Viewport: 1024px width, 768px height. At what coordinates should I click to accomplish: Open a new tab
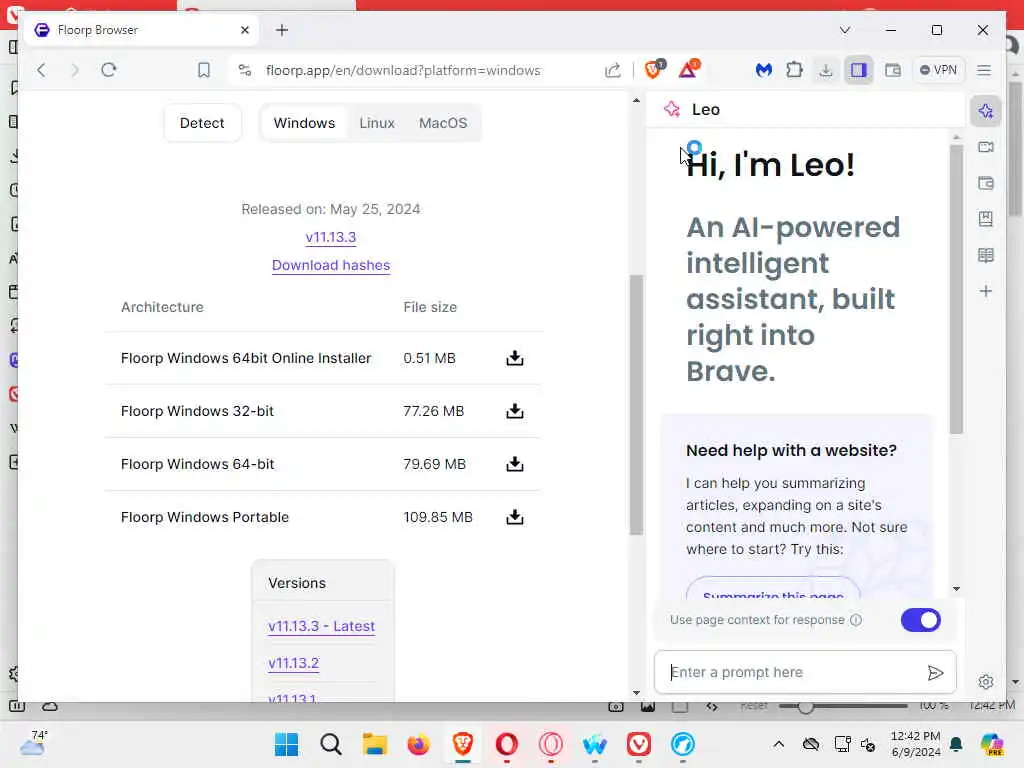pos(281,30)
